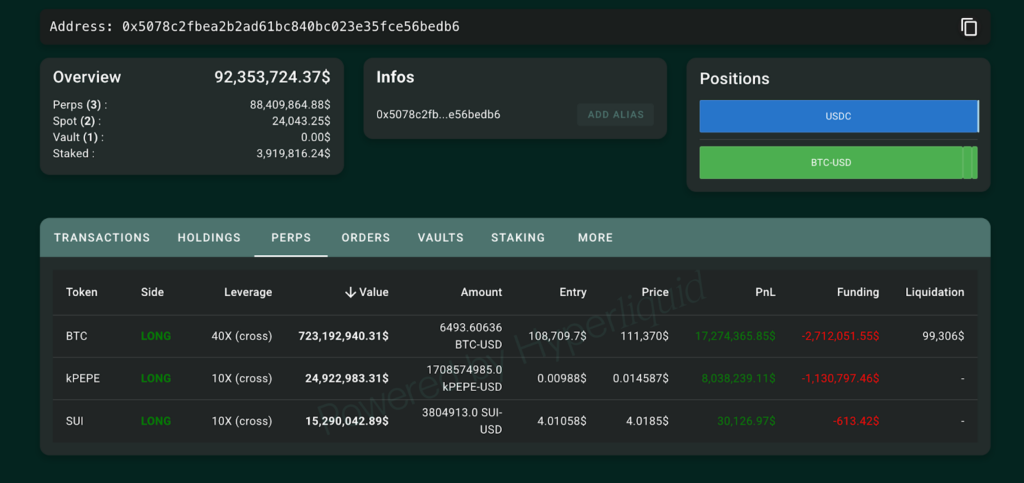Click overview total 92,353,724.37$
This screenshot has height=483, width=1024.
pos(272,77)
